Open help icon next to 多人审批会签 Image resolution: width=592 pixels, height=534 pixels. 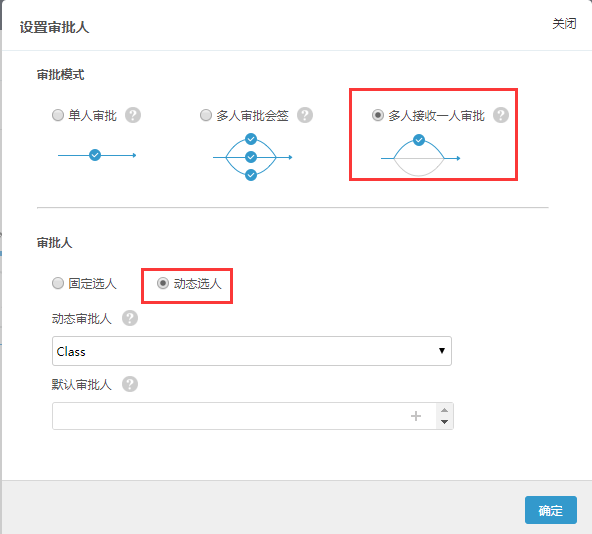[305, 115]
